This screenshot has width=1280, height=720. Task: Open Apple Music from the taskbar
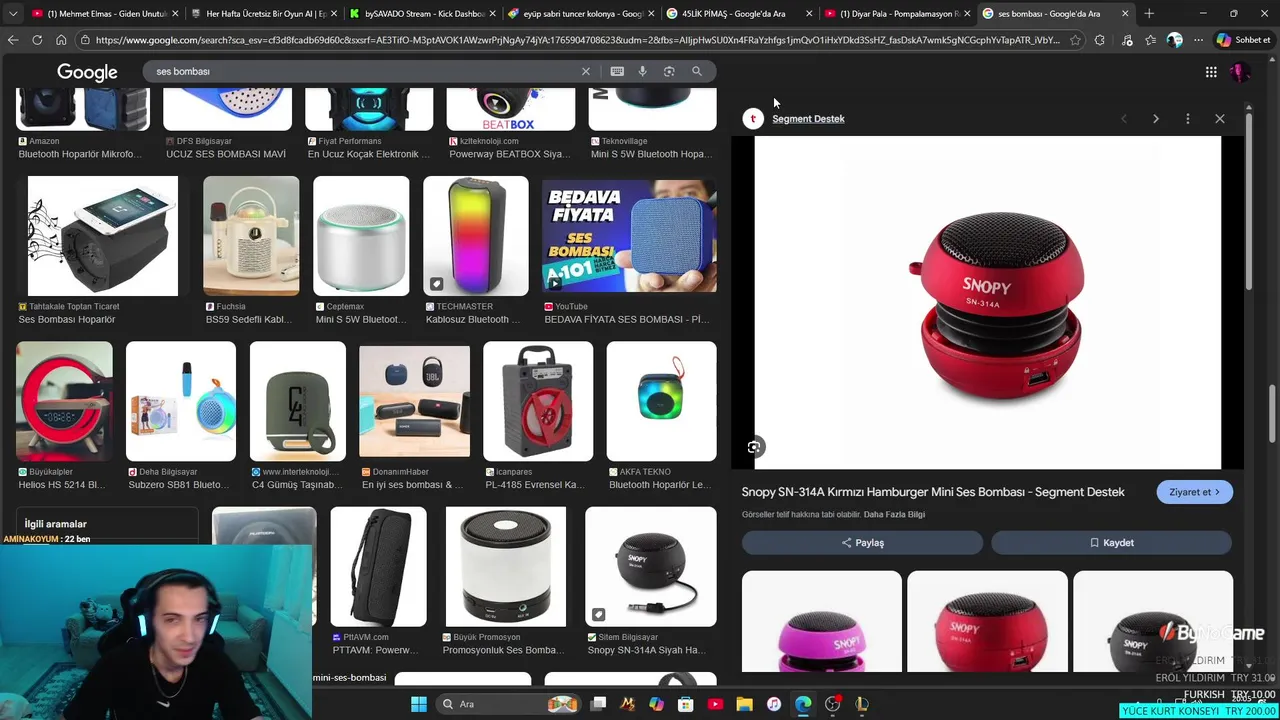[x=774, y=704]
